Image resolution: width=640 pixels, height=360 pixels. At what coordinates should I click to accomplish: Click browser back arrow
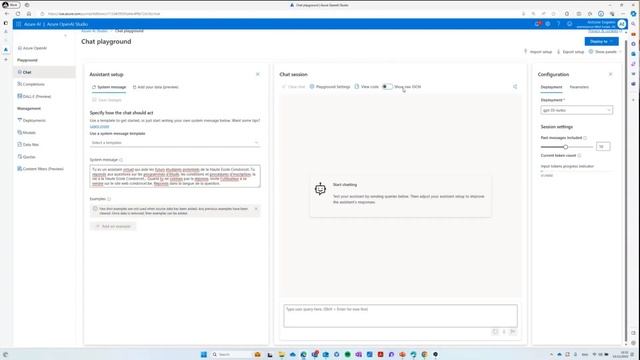point(7,14)
